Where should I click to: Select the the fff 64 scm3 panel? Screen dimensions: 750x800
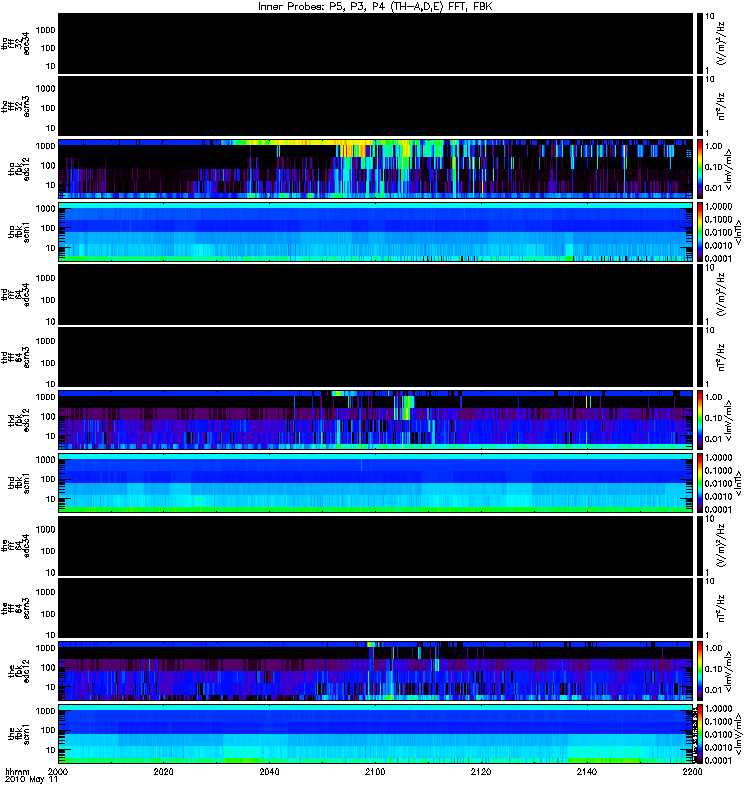[376, 608]
